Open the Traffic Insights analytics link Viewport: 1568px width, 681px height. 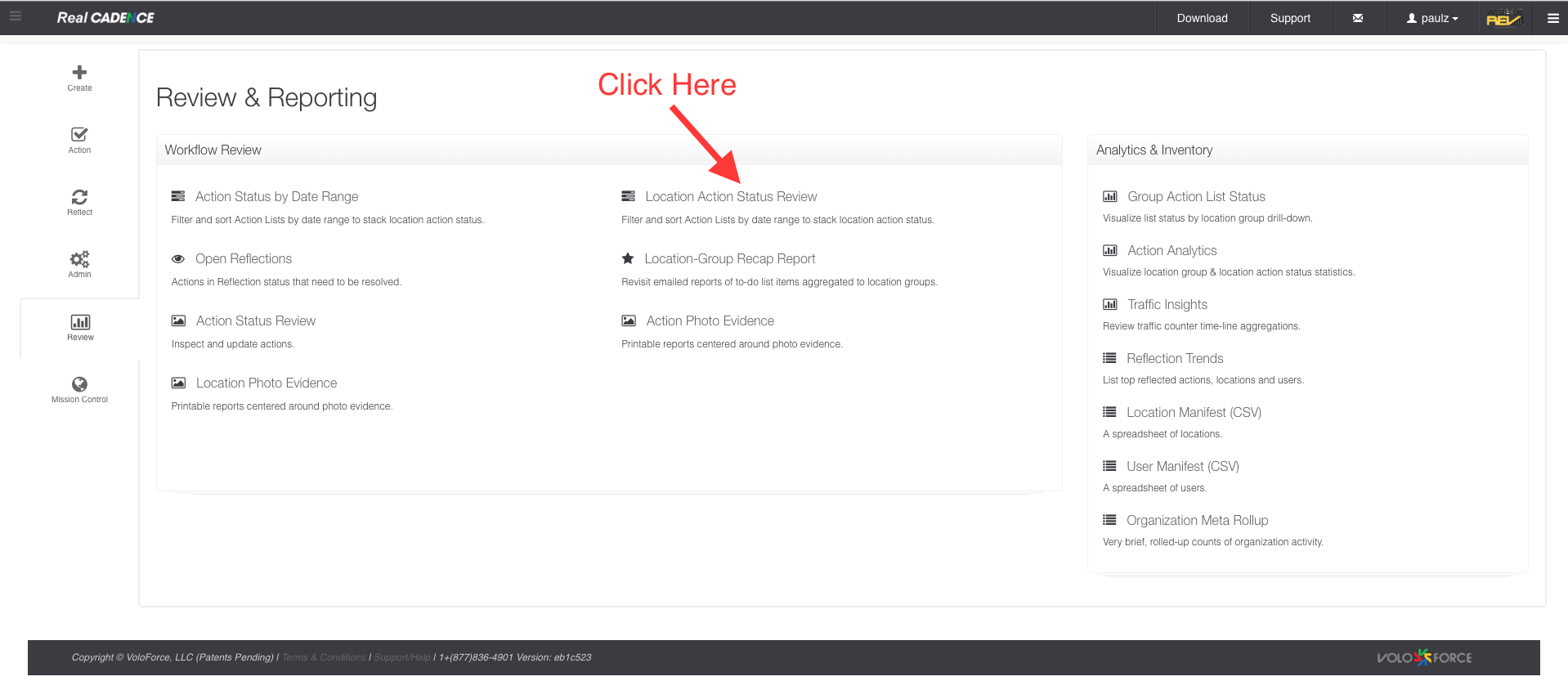(x=1167, y=305)
